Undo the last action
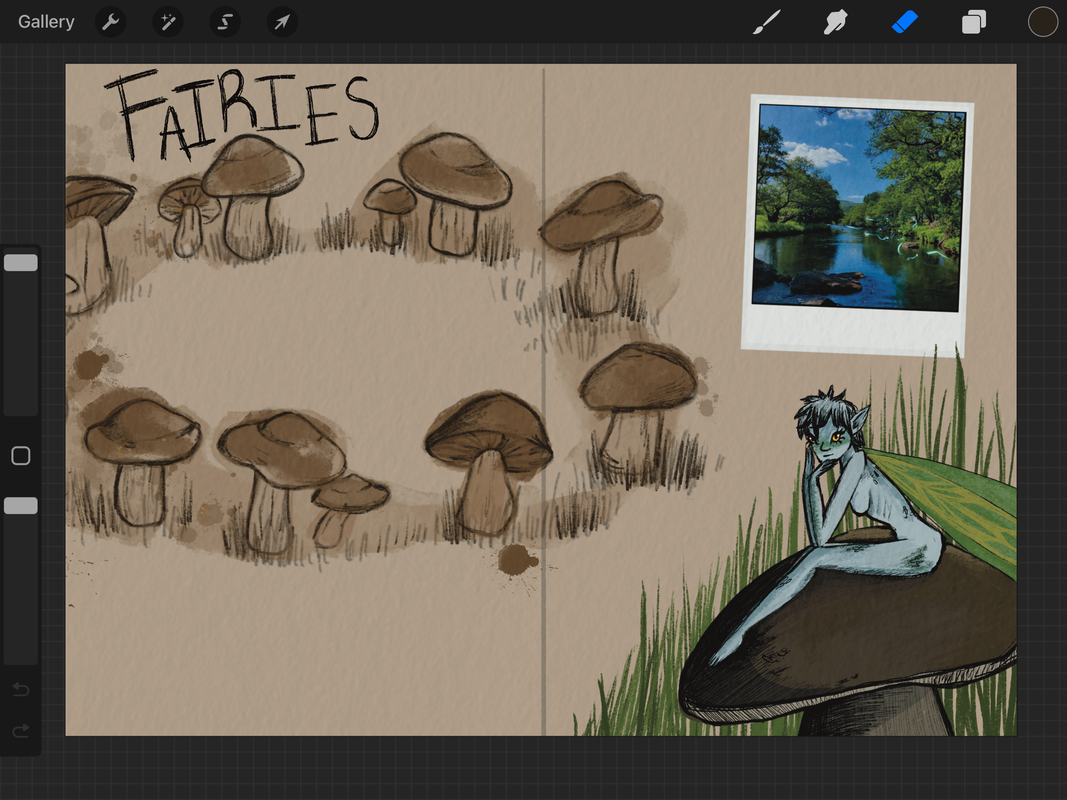Screen dimensions: 1067x800 click(20, 690)
